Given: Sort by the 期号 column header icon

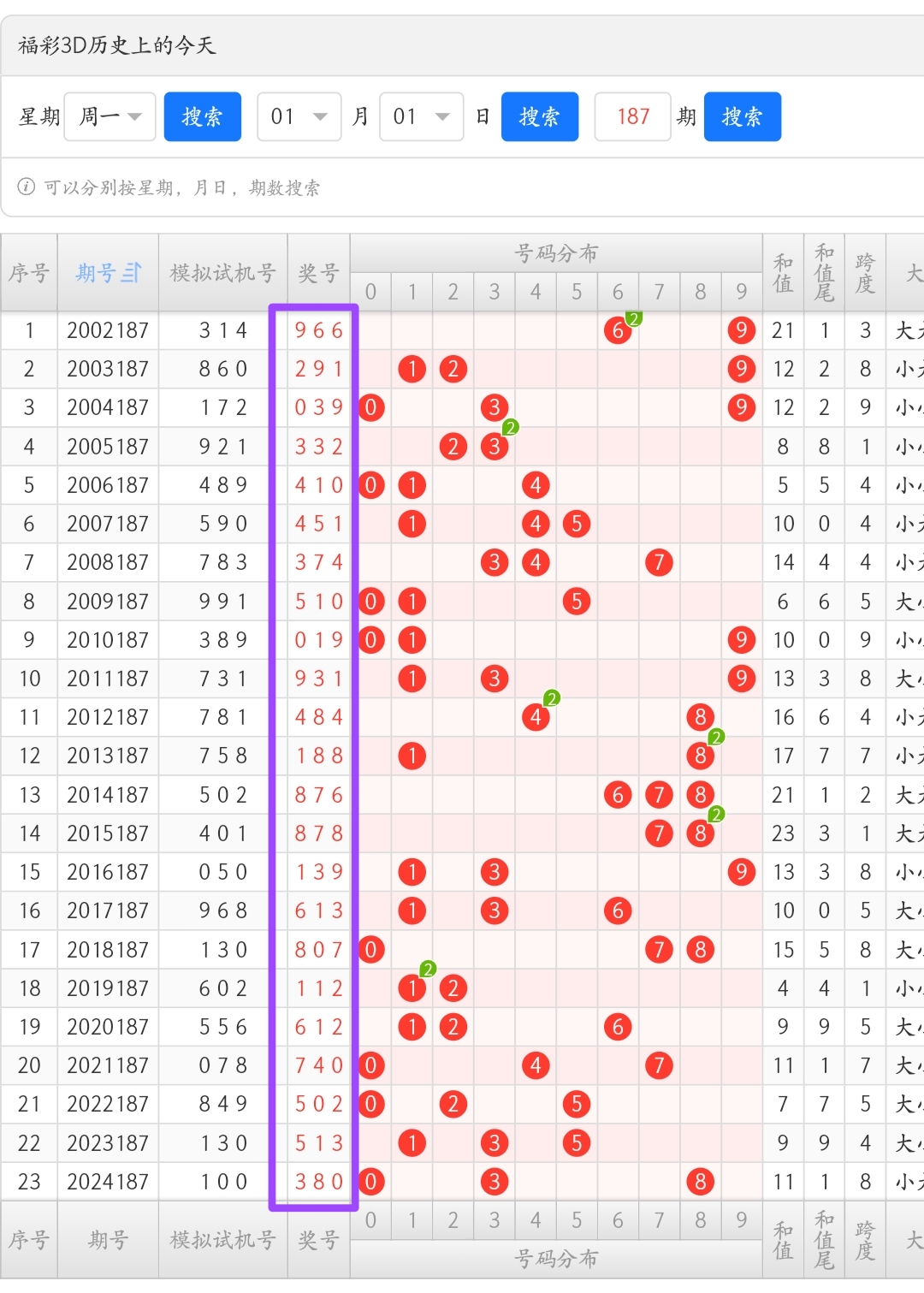Looking at the screenshot, I should click(131, 273).
